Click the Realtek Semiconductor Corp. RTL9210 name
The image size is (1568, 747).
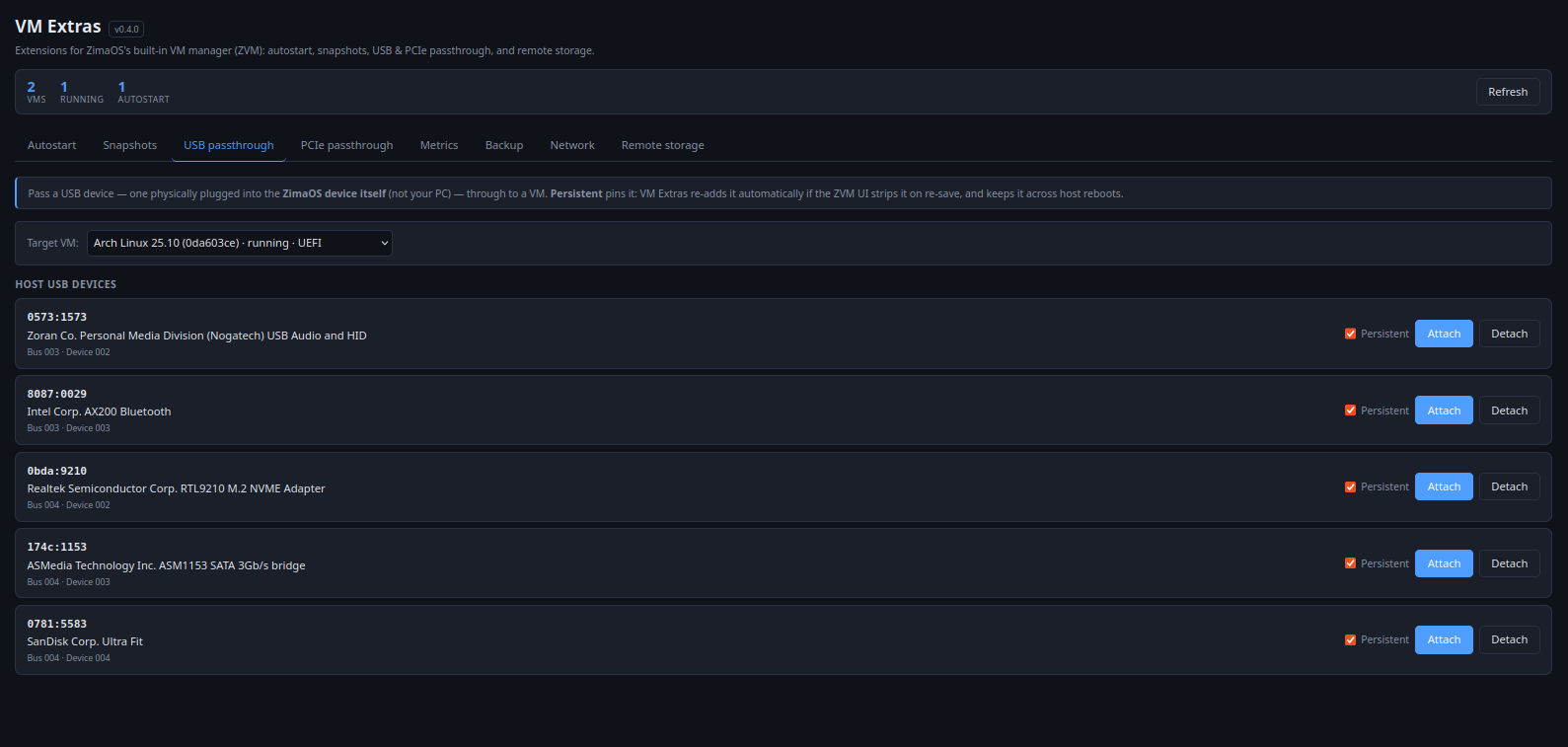[176, 488]
